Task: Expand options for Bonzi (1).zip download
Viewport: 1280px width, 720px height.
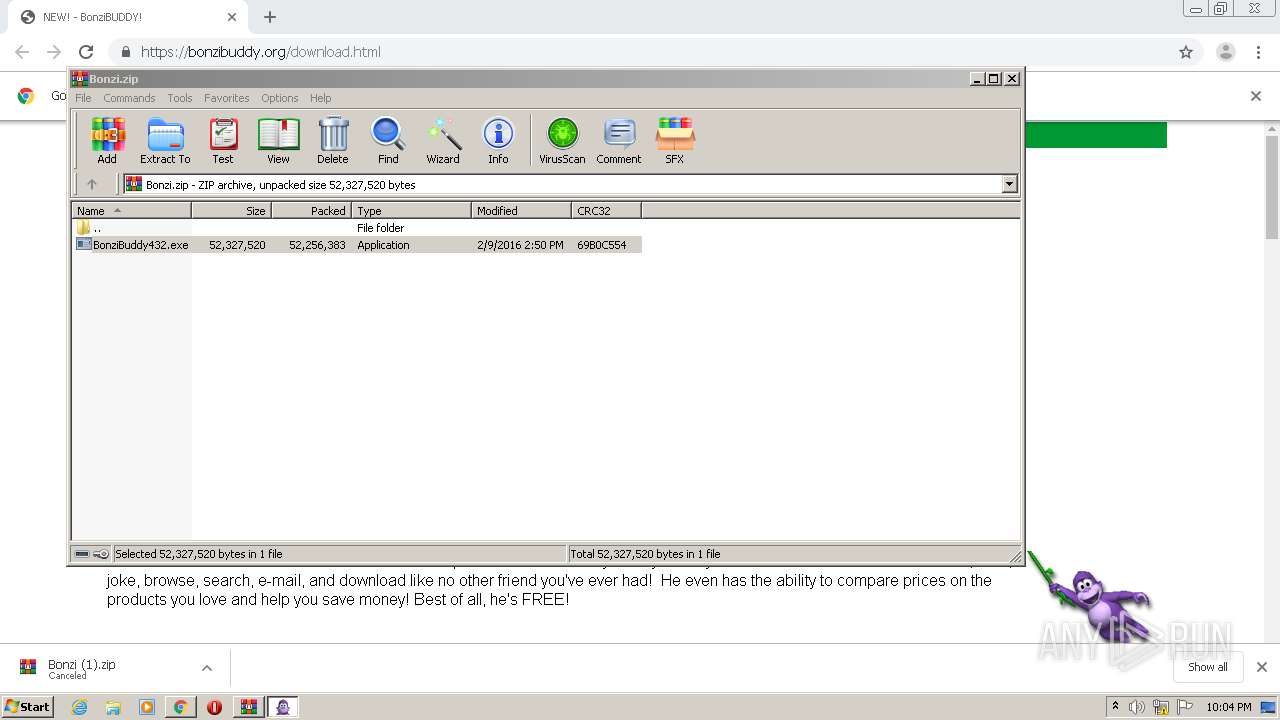Action: pyautogui.click(x=207, y=668)
